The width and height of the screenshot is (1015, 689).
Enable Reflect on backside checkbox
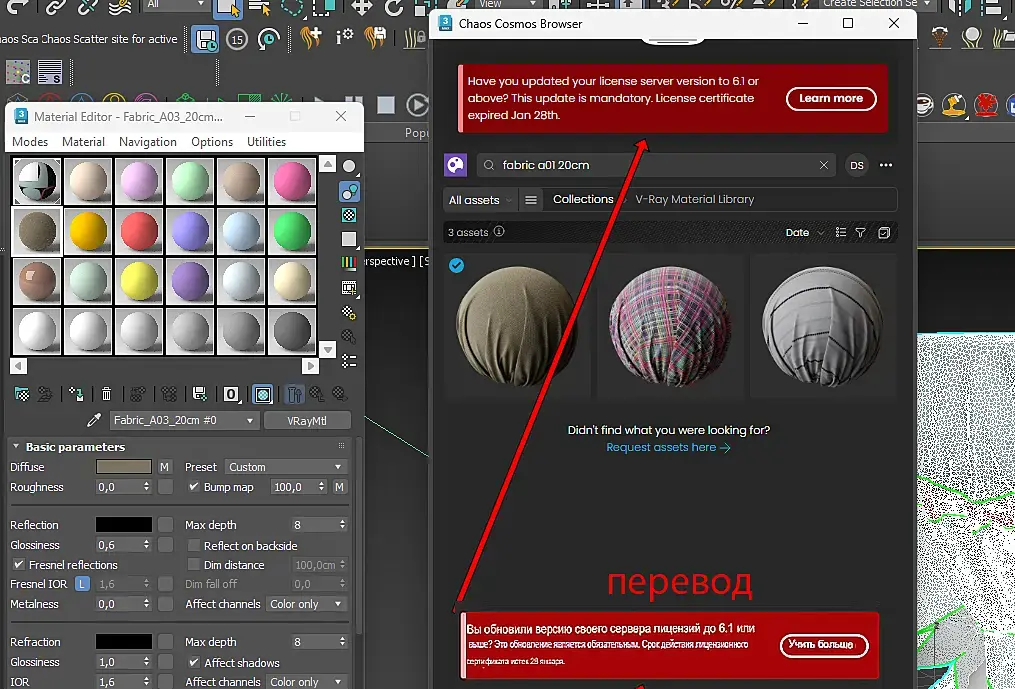[x=194, y=545]
